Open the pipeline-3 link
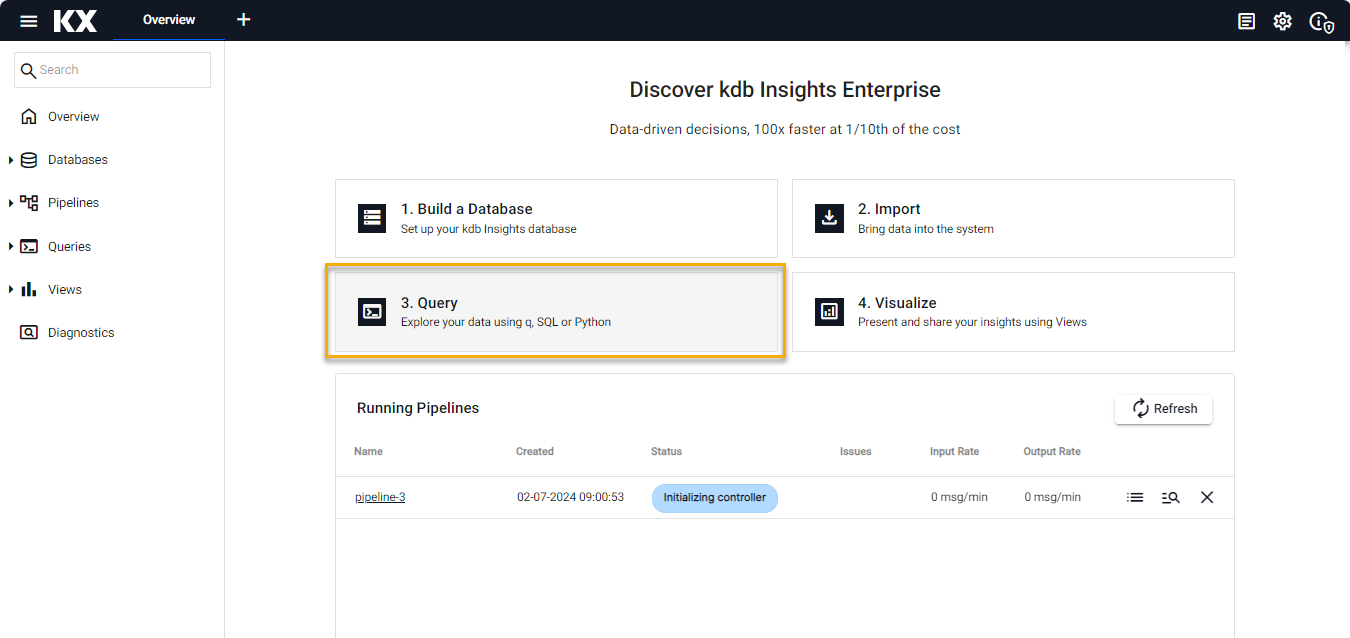 point(380,497)
